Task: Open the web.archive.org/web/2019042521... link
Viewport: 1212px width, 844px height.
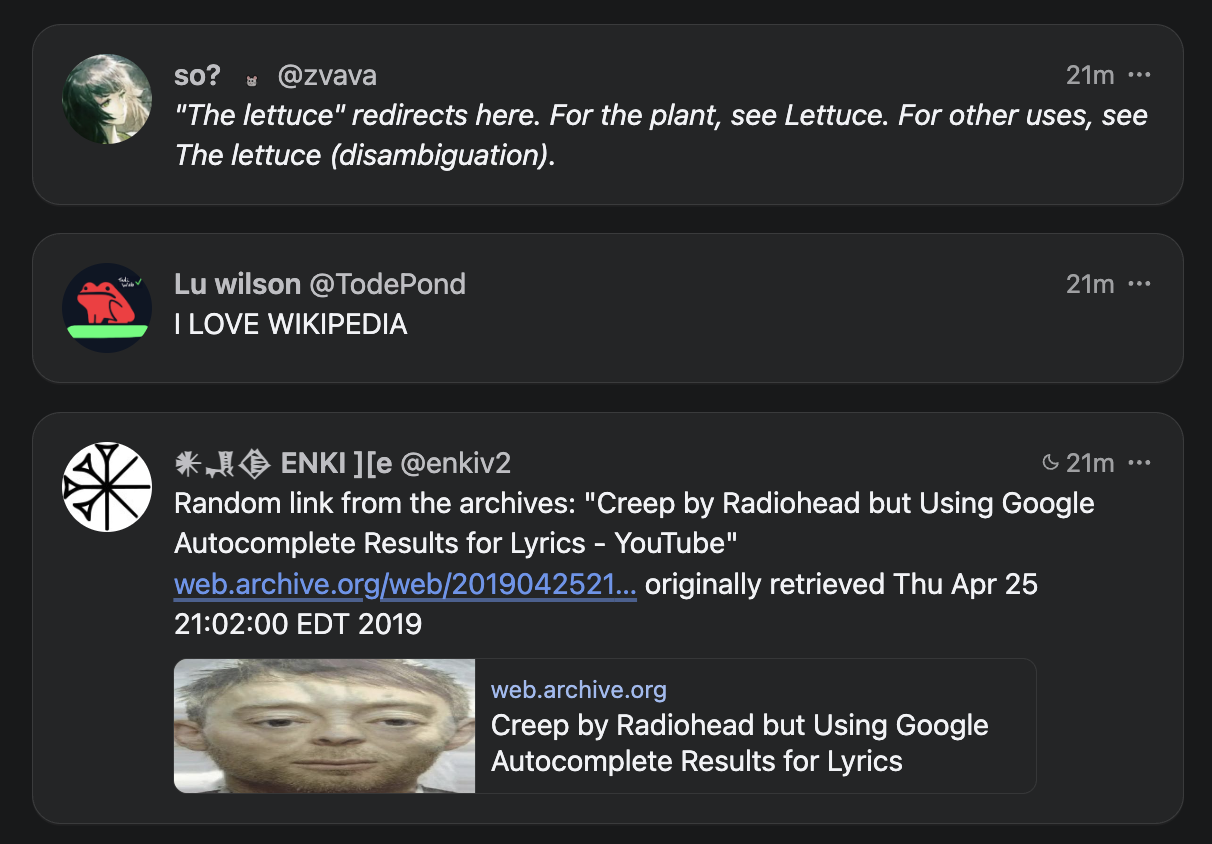Action: click(405, 584)
